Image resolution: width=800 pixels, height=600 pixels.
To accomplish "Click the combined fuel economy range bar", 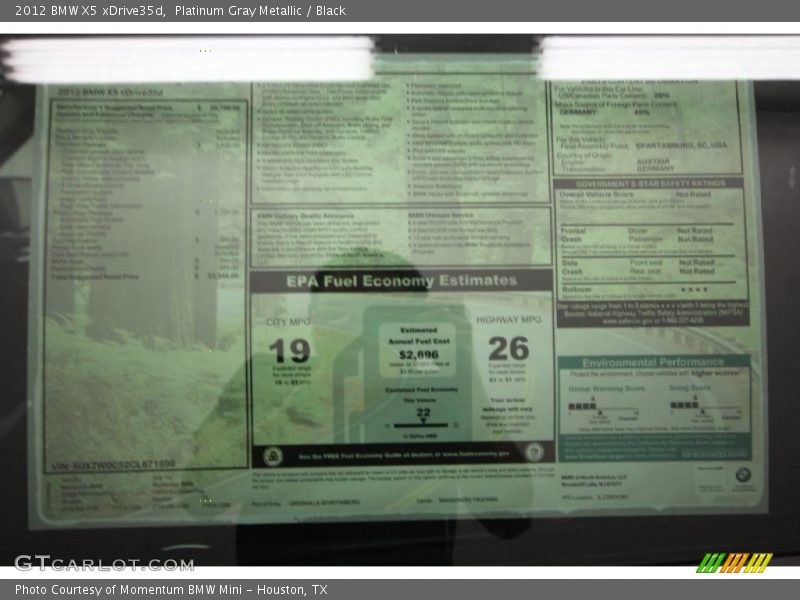I will pos(421,425).
